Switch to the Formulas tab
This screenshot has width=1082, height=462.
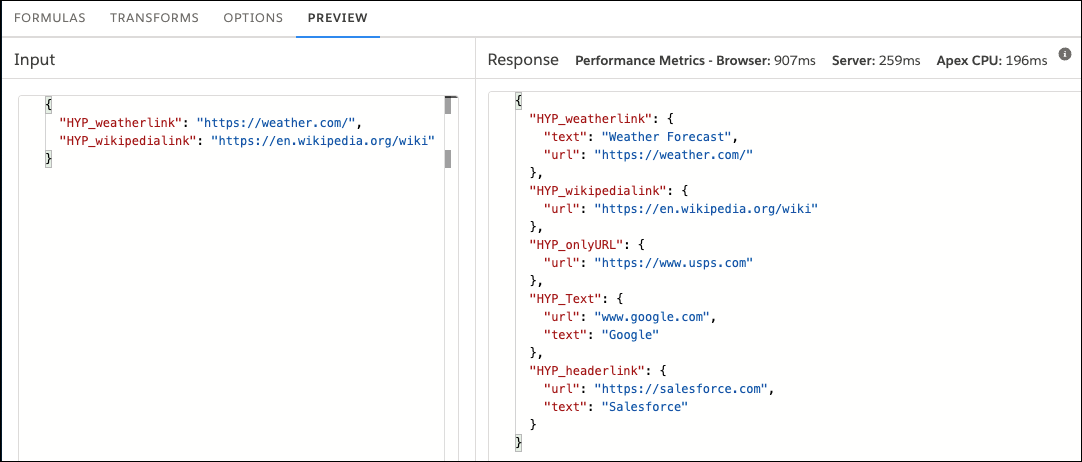(50, 18)
